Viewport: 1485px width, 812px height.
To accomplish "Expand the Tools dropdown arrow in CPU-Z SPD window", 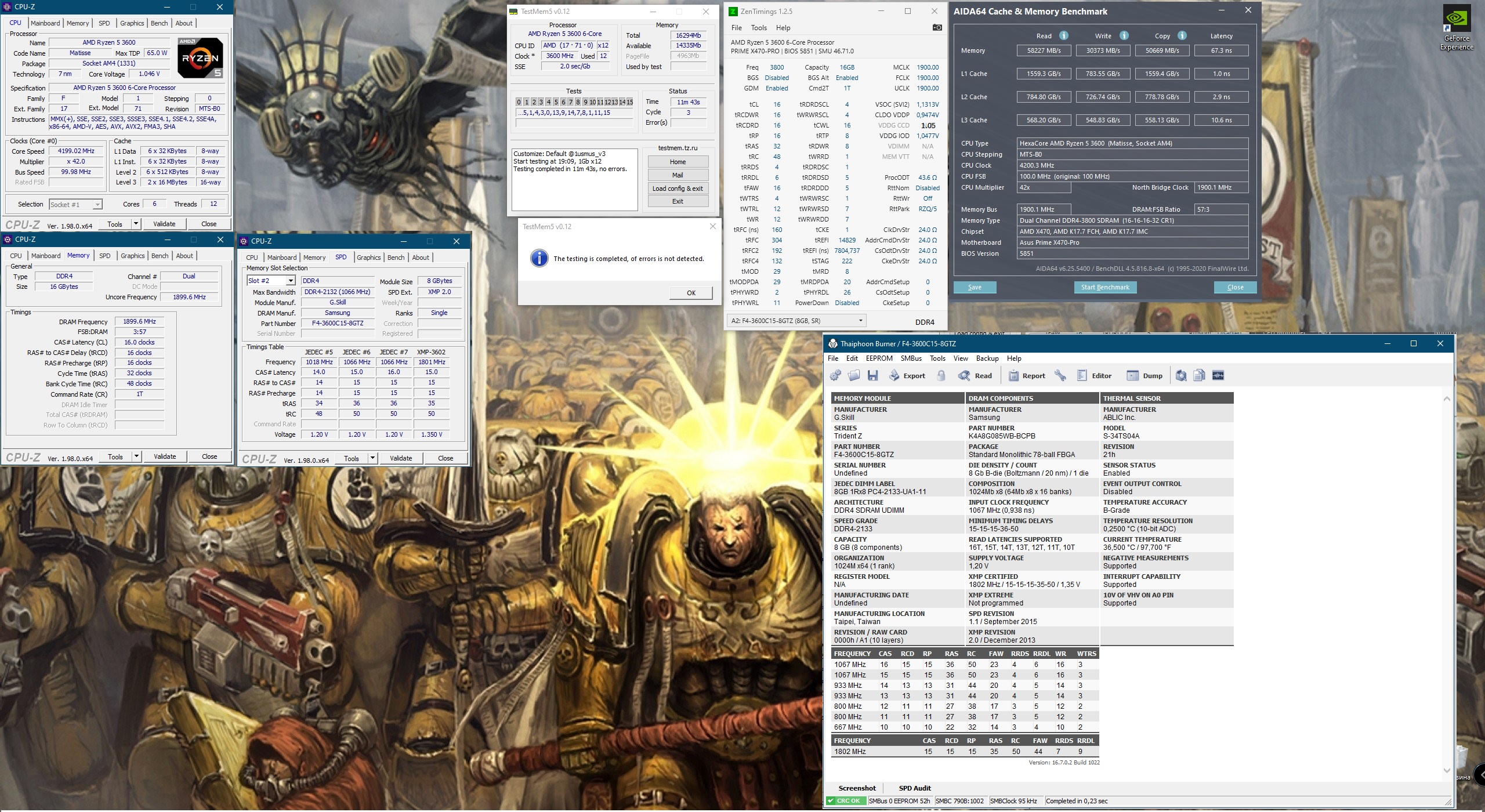I will point(372,458).
